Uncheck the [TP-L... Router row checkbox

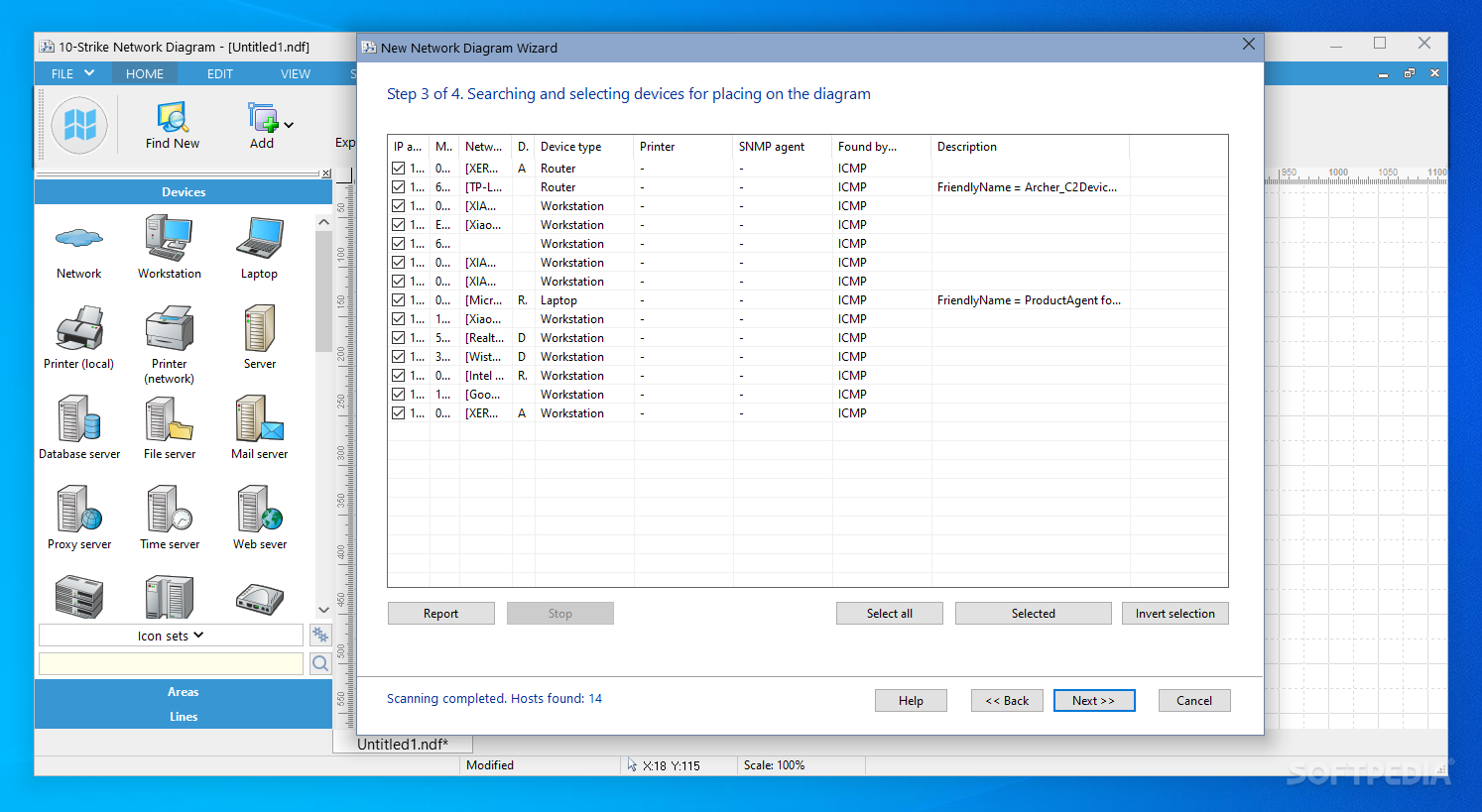tap(398, 187)
